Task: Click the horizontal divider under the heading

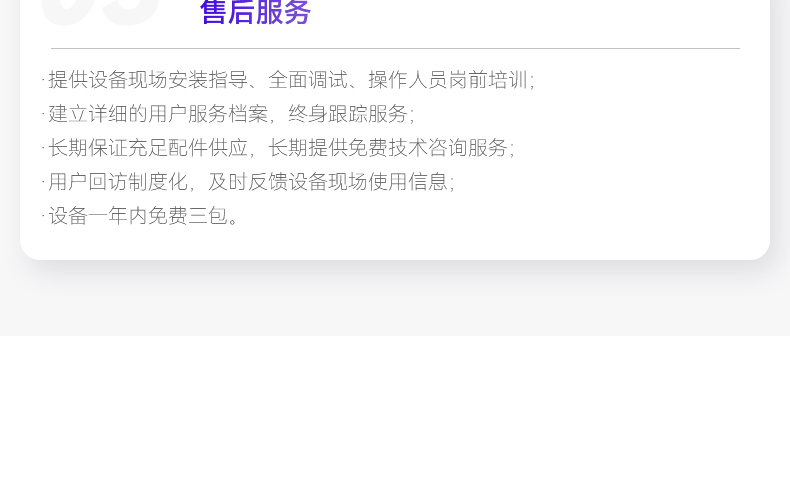Action: (396, 48)
